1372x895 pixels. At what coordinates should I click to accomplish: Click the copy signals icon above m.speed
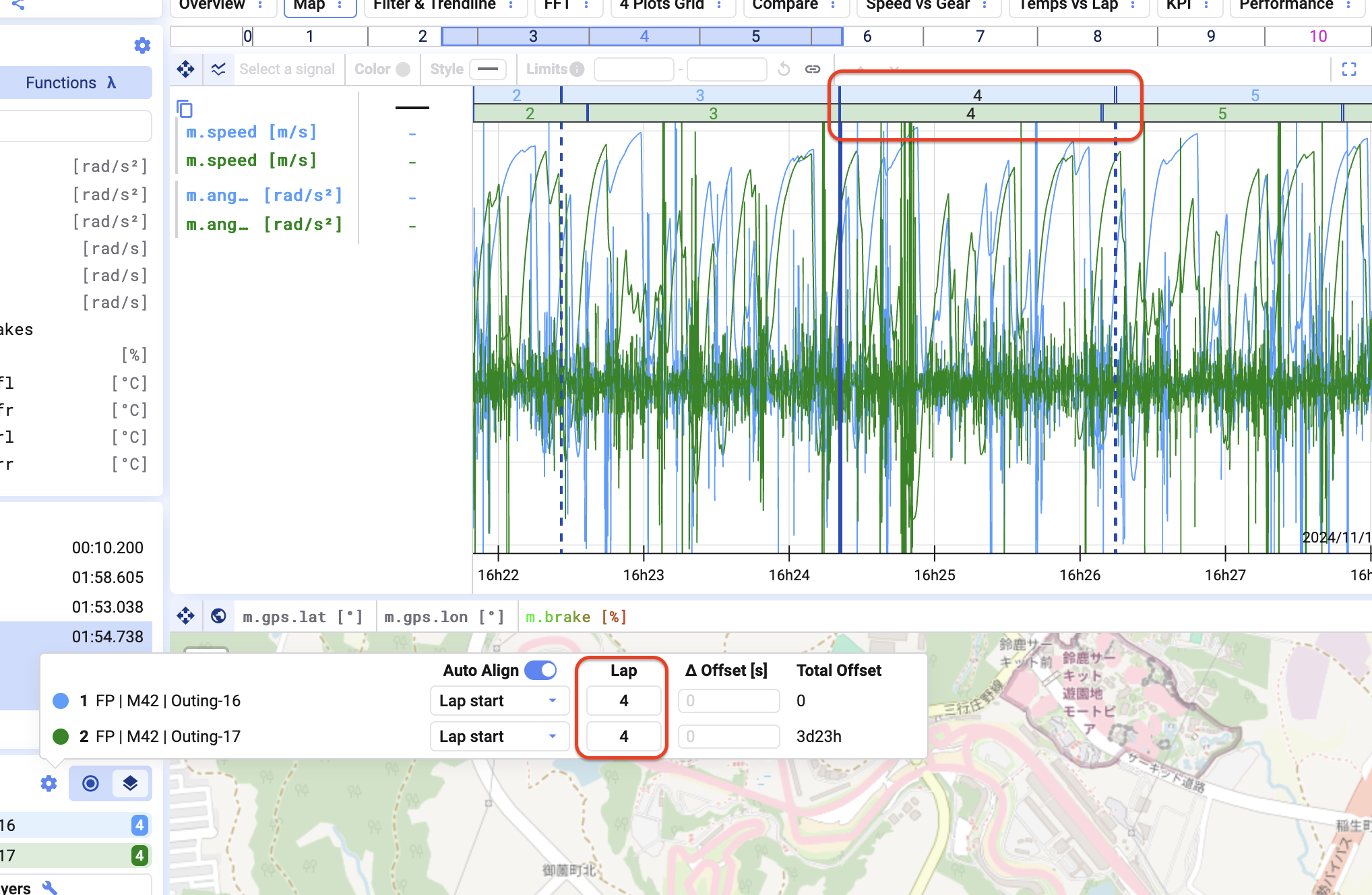point(185,109)
